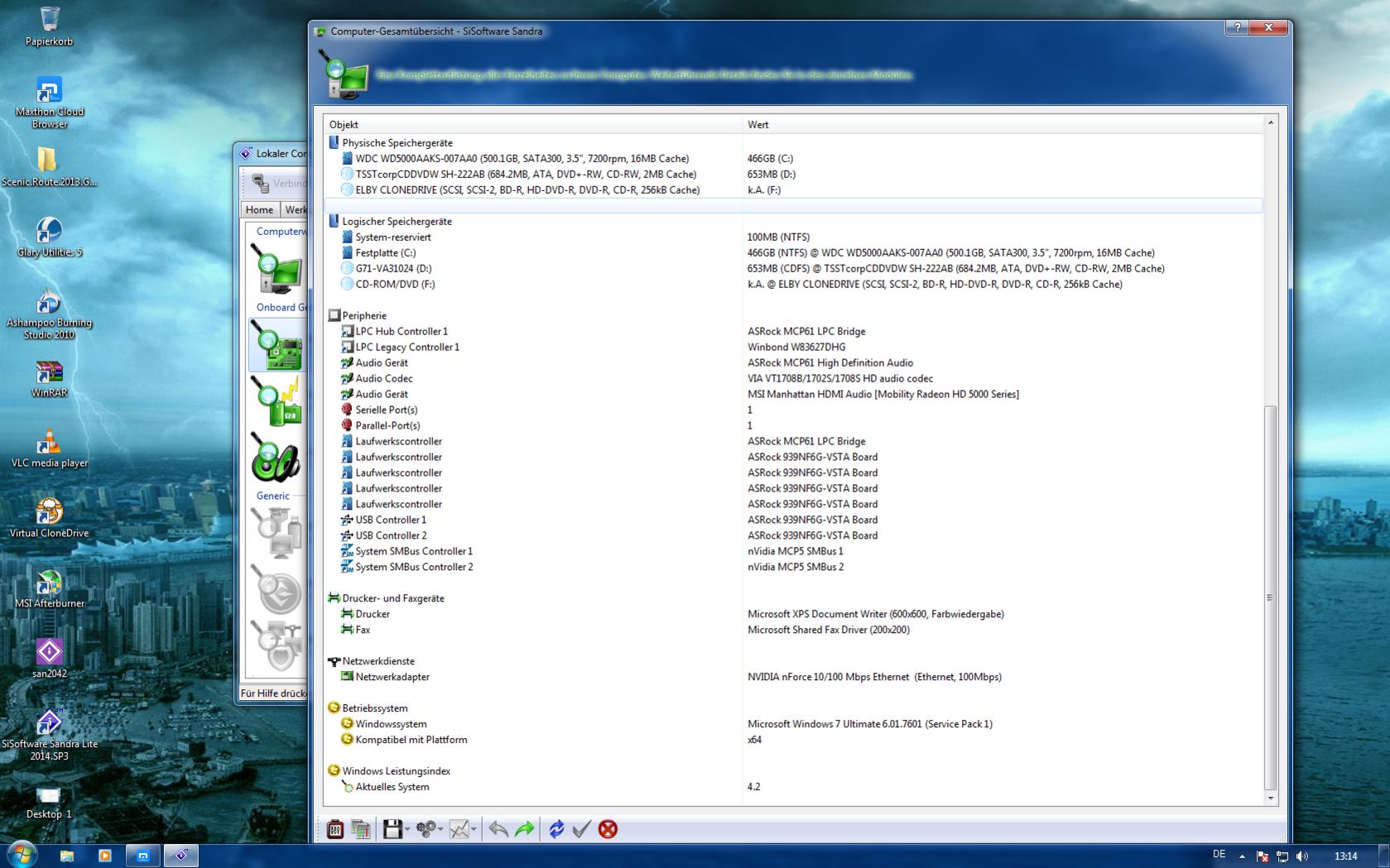
Task: Select the Physische Speichergeräte group row
Action: [793, 143]
